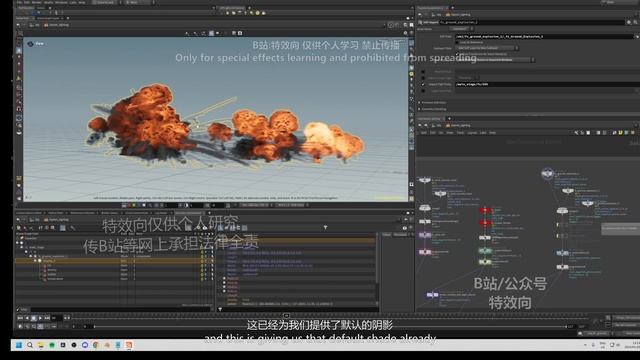Open the network editor Labs menu
The height and width of the screenshot is (360, 640).
[x=483, y=133]
